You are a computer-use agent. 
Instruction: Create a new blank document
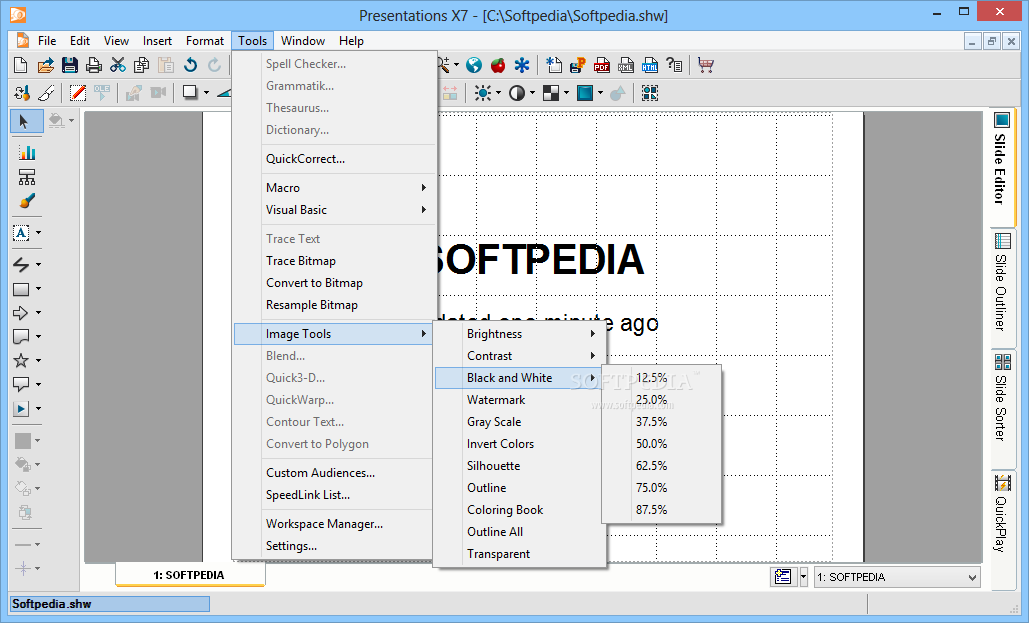click(20, 65)
